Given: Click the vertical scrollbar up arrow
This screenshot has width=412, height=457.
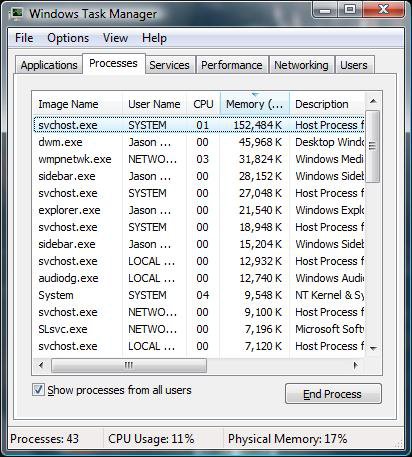Looking at the screenshot, I should click(373, 101).
